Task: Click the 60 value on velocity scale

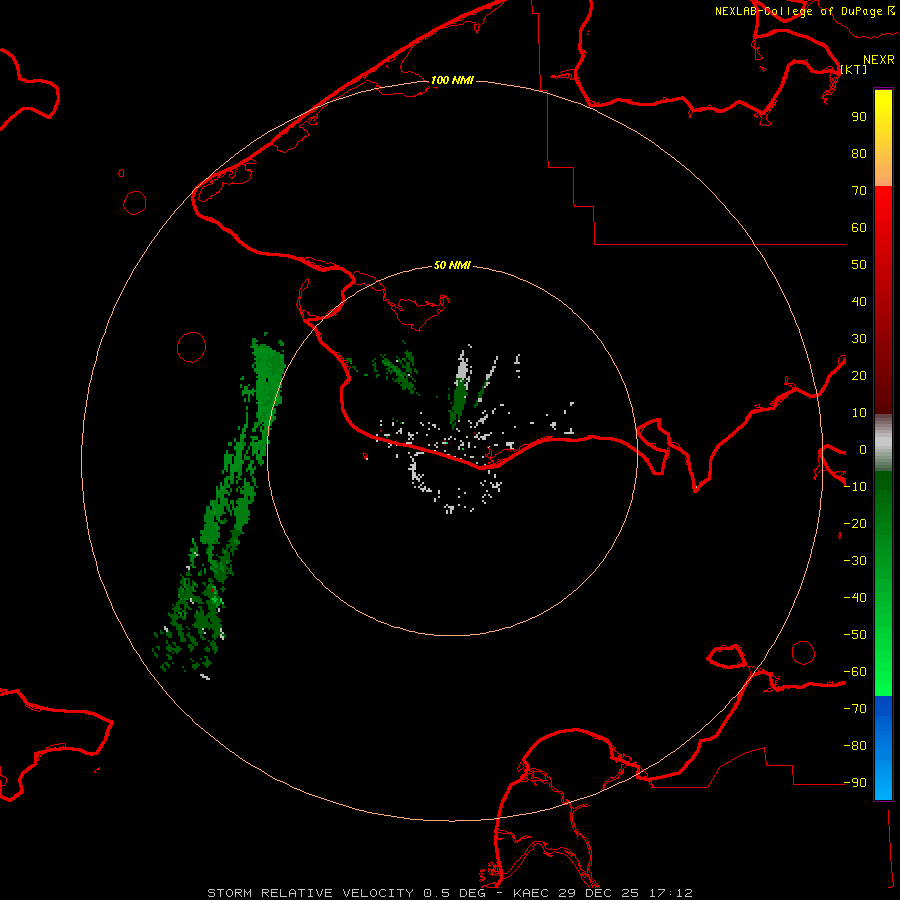Action: pyautogui.click(x=859, y=227)
